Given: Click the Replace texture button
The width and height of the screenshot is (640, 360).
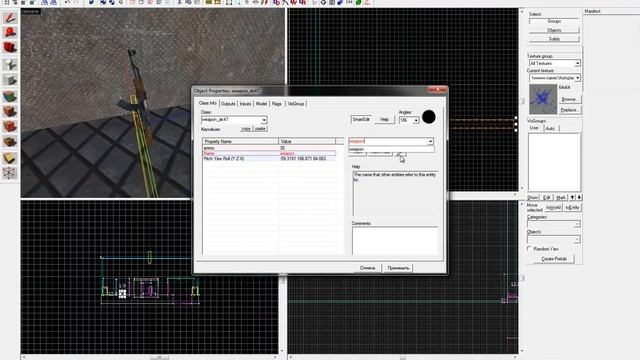Looking at the screenshot, I should (569, 110).
